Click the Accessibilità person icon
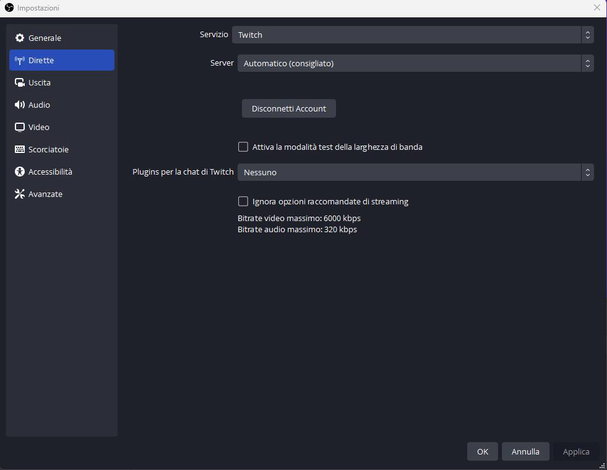The width and height of the screenshot is (607, 470). (19, 172)
